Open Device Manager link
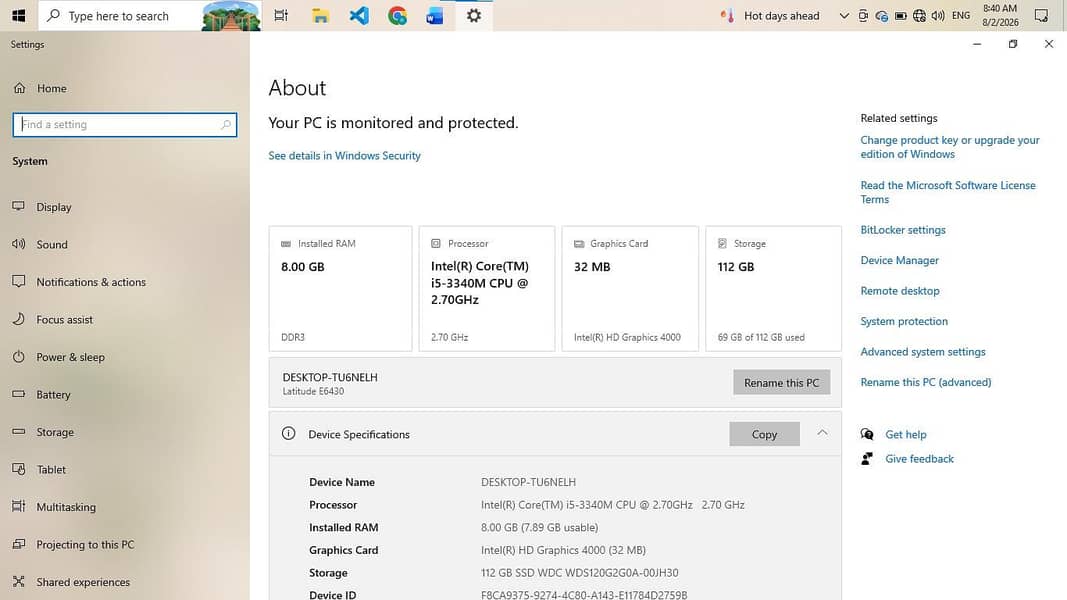Screen dimensions: 1067x600 (x=900, y=261)
